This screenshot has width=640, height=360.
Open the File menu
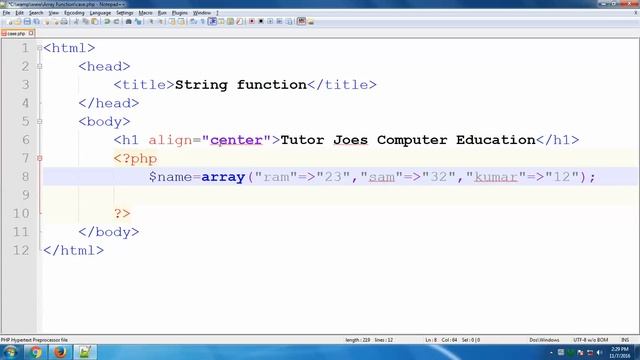6,13
